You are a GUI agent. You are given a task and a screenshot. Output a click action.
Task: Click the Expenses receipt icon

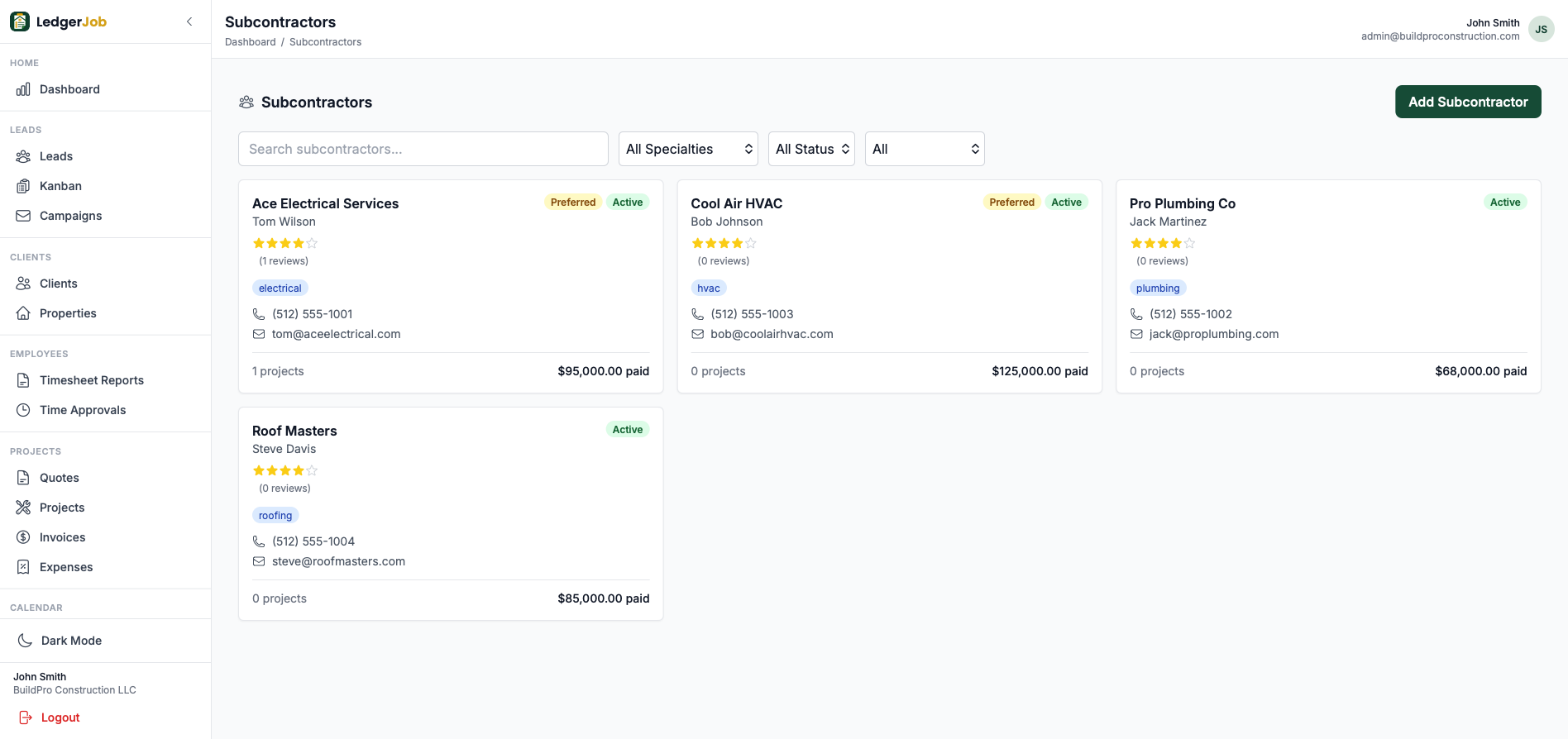pos(23,567)
